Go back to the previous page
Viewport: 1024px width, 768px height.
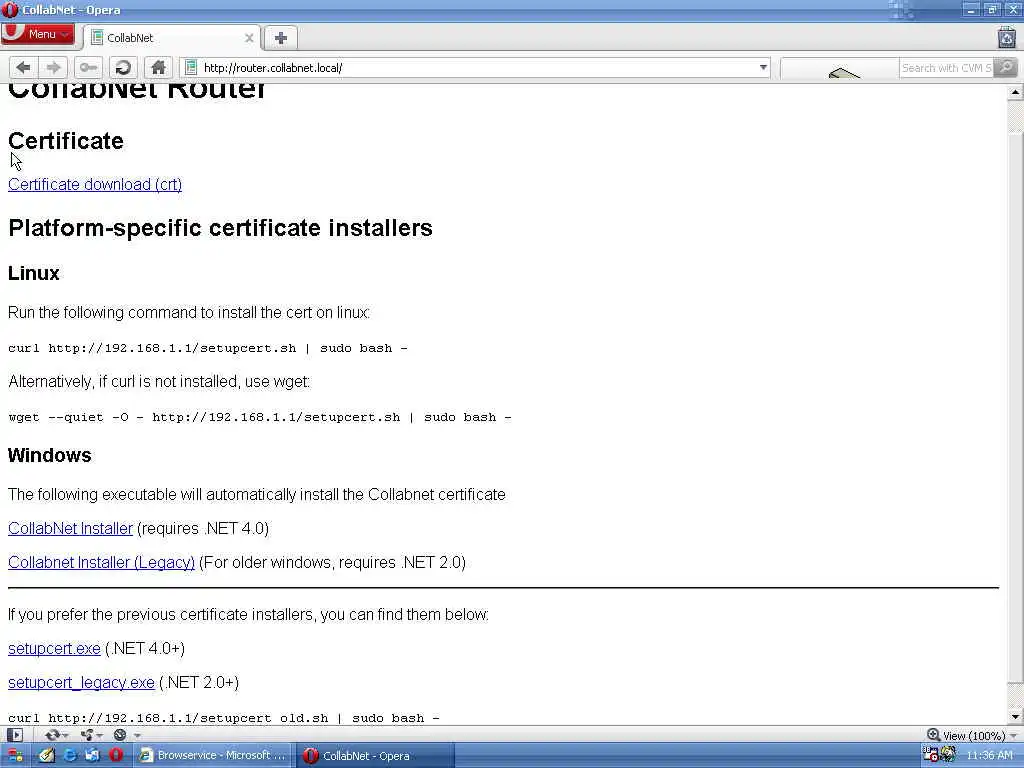click(24, 67)
